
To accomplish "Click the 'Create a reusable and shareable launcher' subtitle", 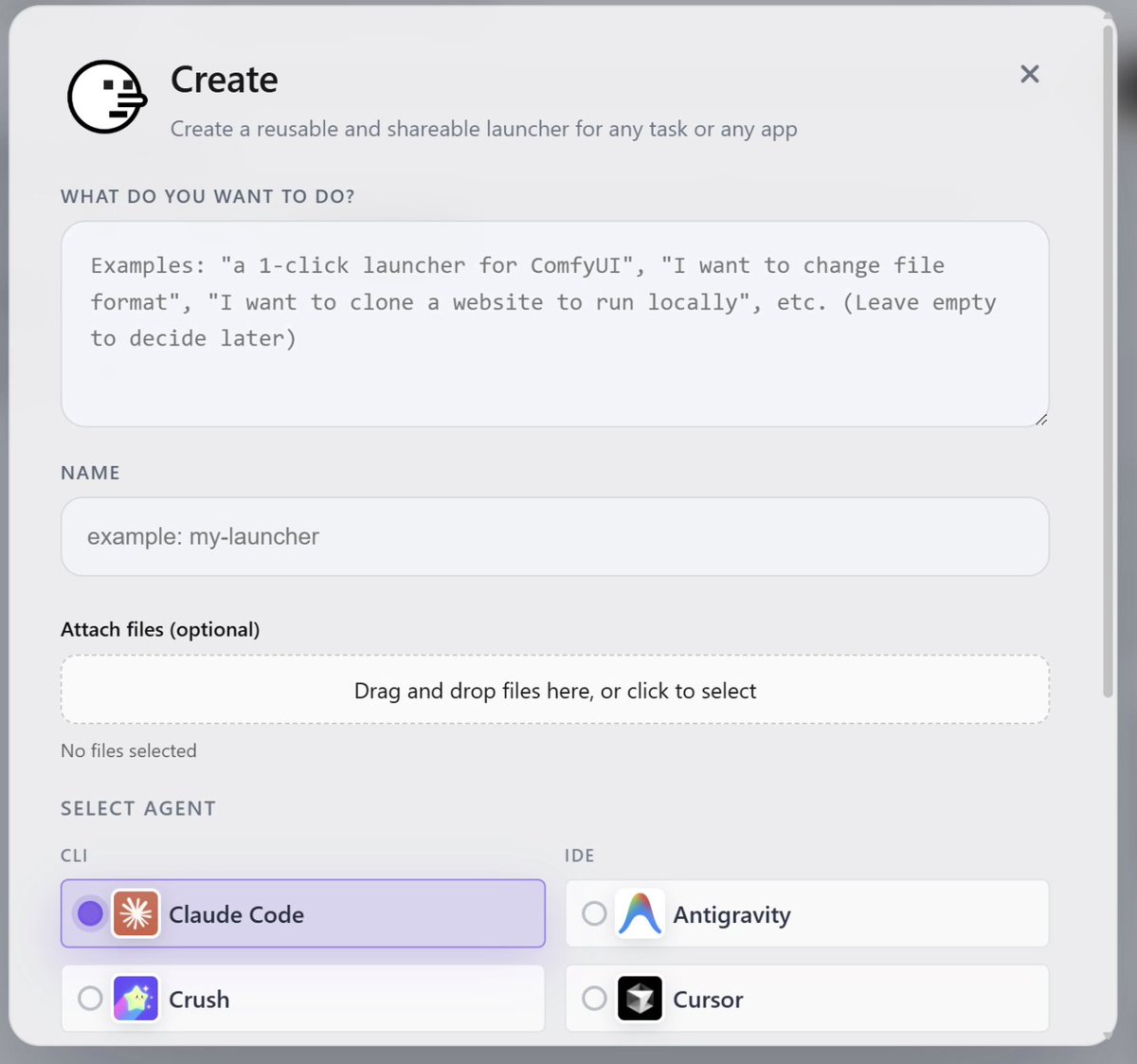I will coord(483,129).
